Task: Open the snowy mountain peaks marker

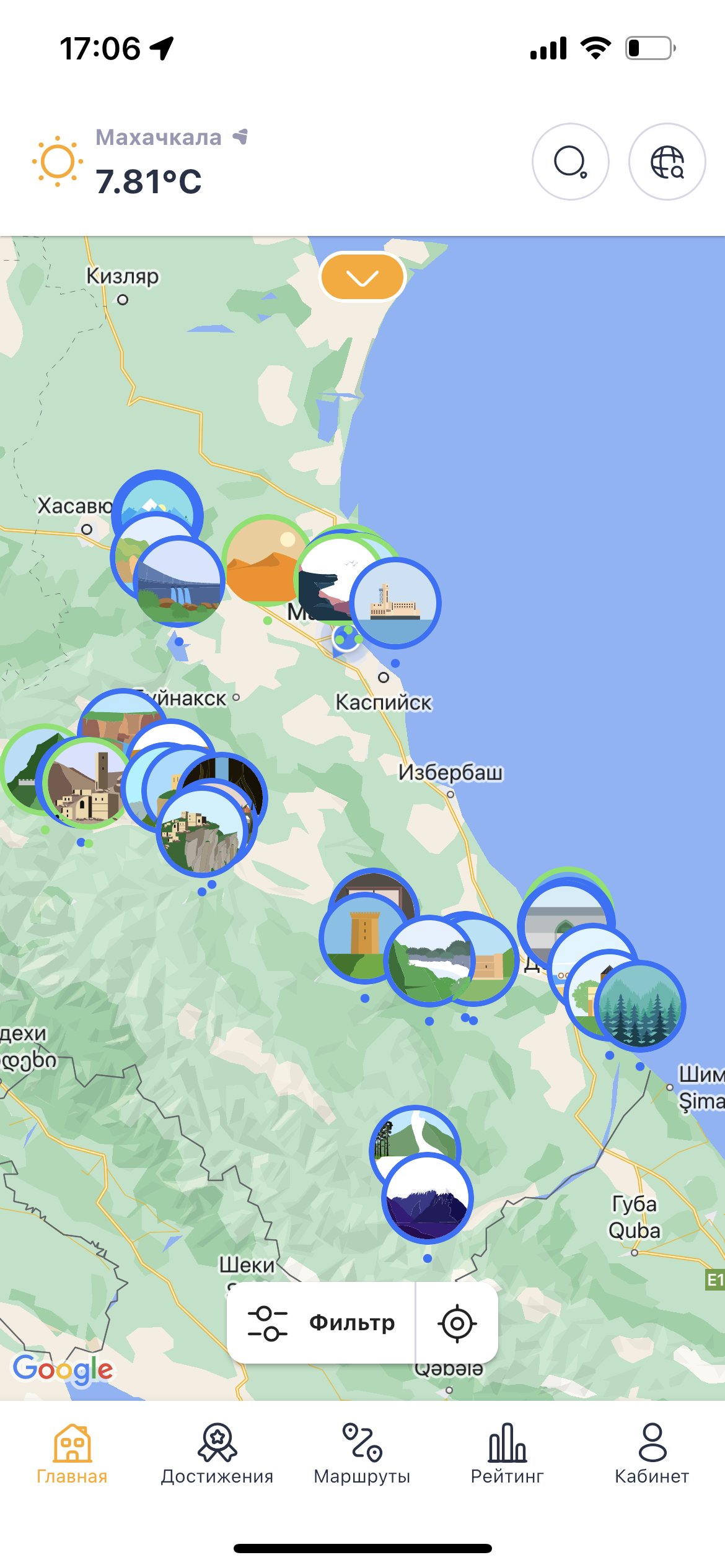Action: click(x=158, y=497)
